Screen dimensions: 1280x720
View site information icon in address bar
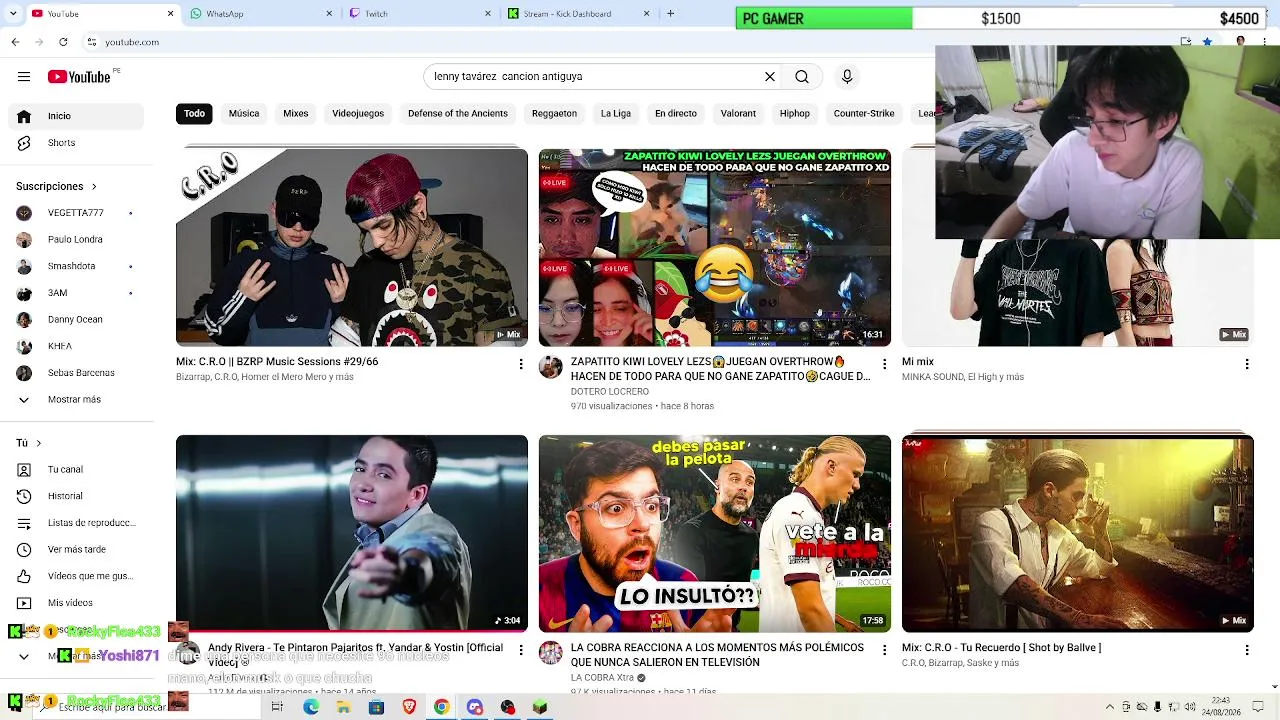point(92,42)
